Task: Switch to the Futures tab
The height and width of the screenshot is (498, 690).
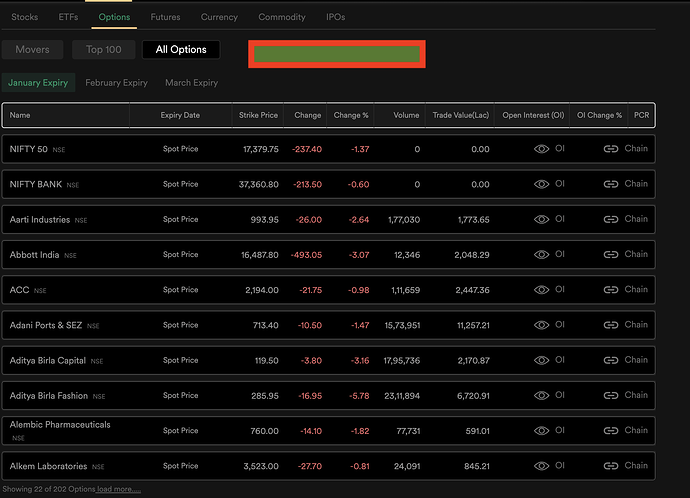Action: 165,17
